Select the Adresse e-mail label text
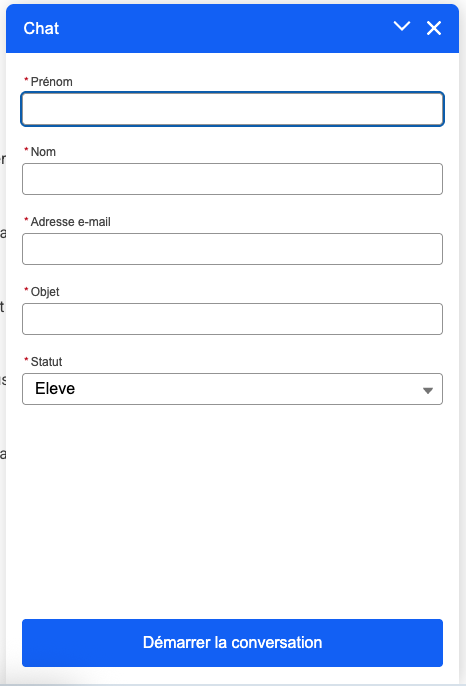Image resolution: width=466 pixels, height=686 pixels. tap(70, 222)
